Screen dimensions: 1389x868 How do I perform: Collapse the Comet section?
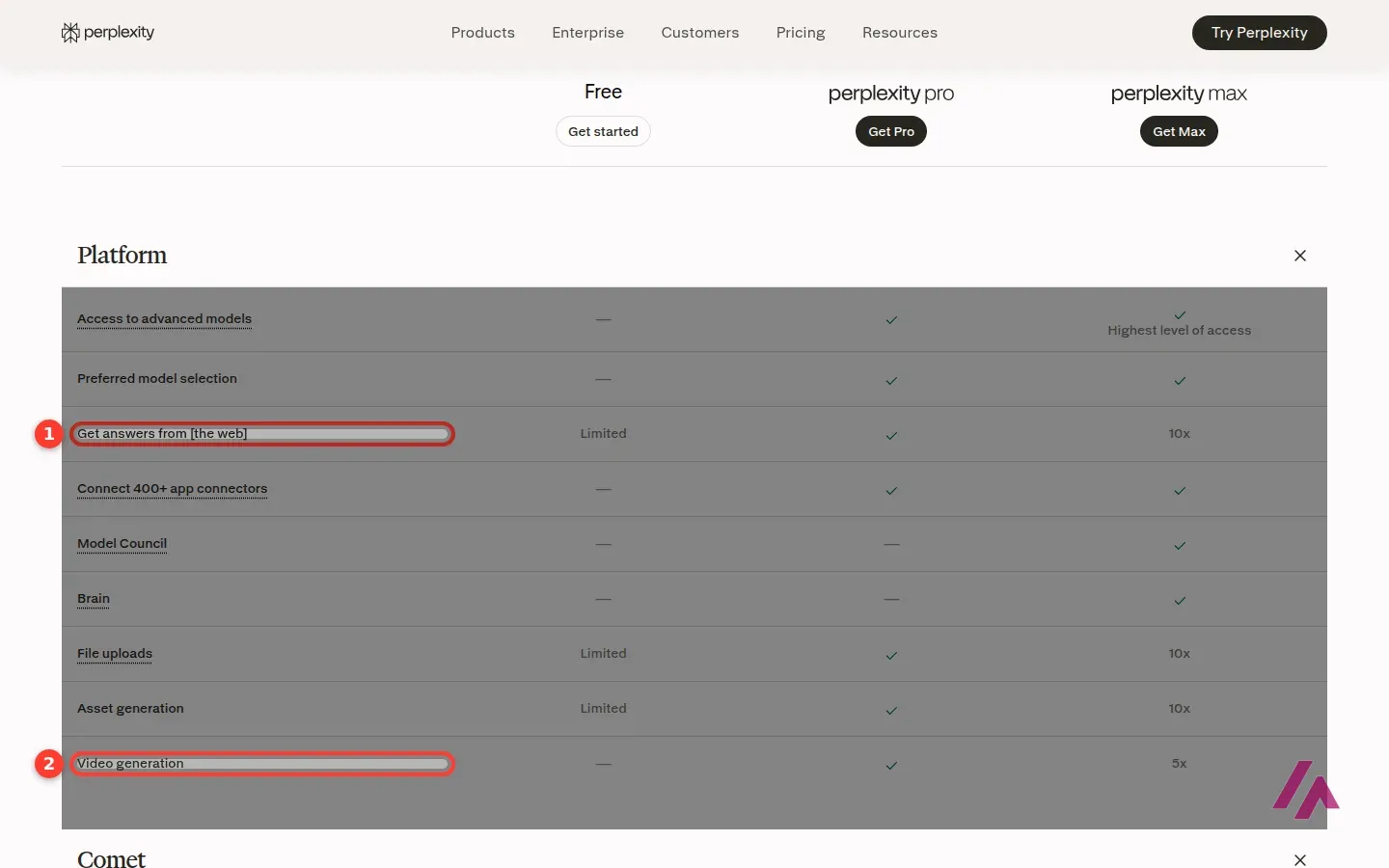point(1299,859)
